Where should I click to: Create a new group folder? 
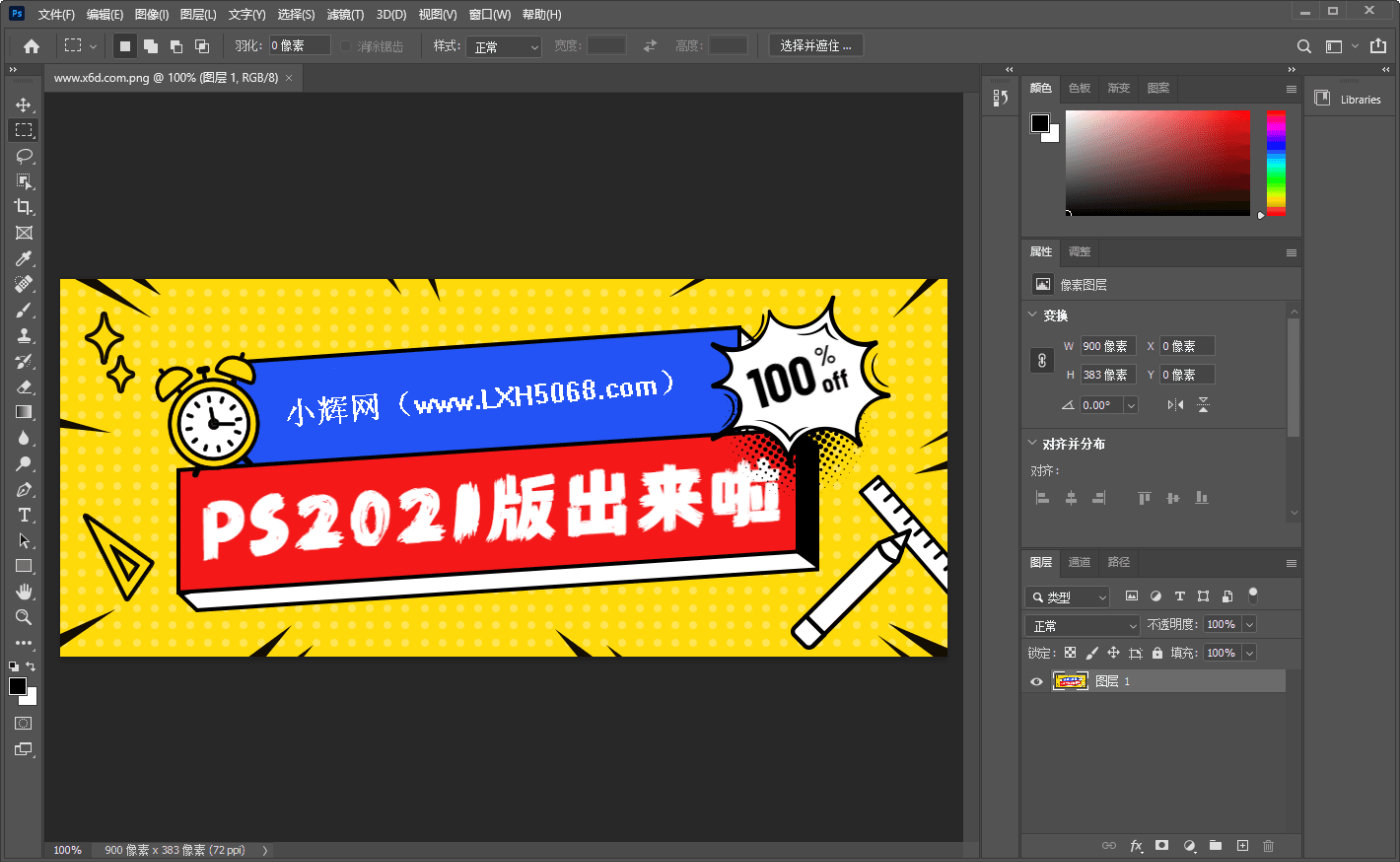pyautogui.click(x=1215, y=845)
